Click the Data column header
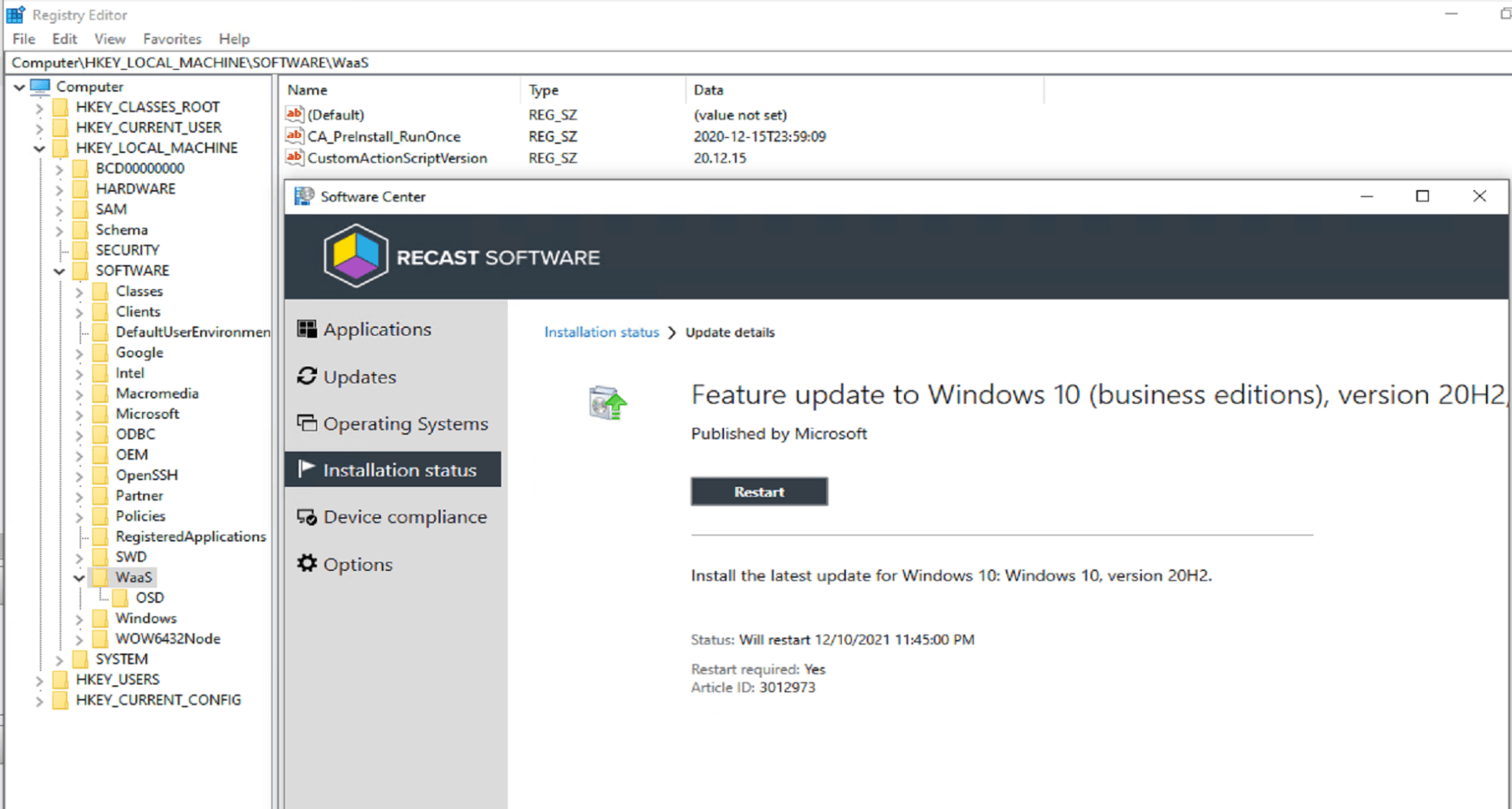Image resolution: width=1512 pixels, height=809 pixels. tap(708, 90)
